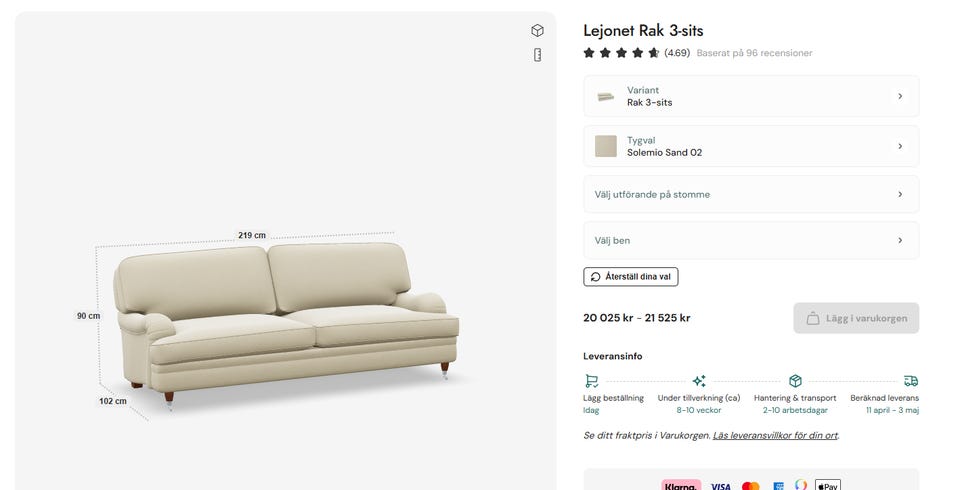Open the 3D view cube icon
The image size is (960, 490).
pyautogui.click(x=537, y=30)
